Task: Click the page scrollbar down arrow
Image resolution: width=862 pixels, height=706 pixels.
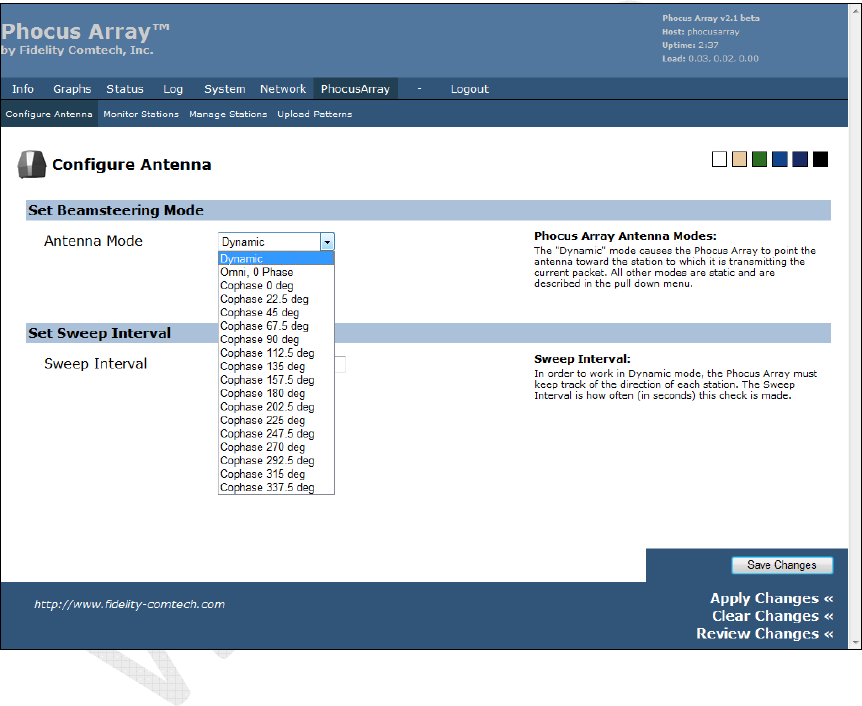Action: tap(855, 642)
